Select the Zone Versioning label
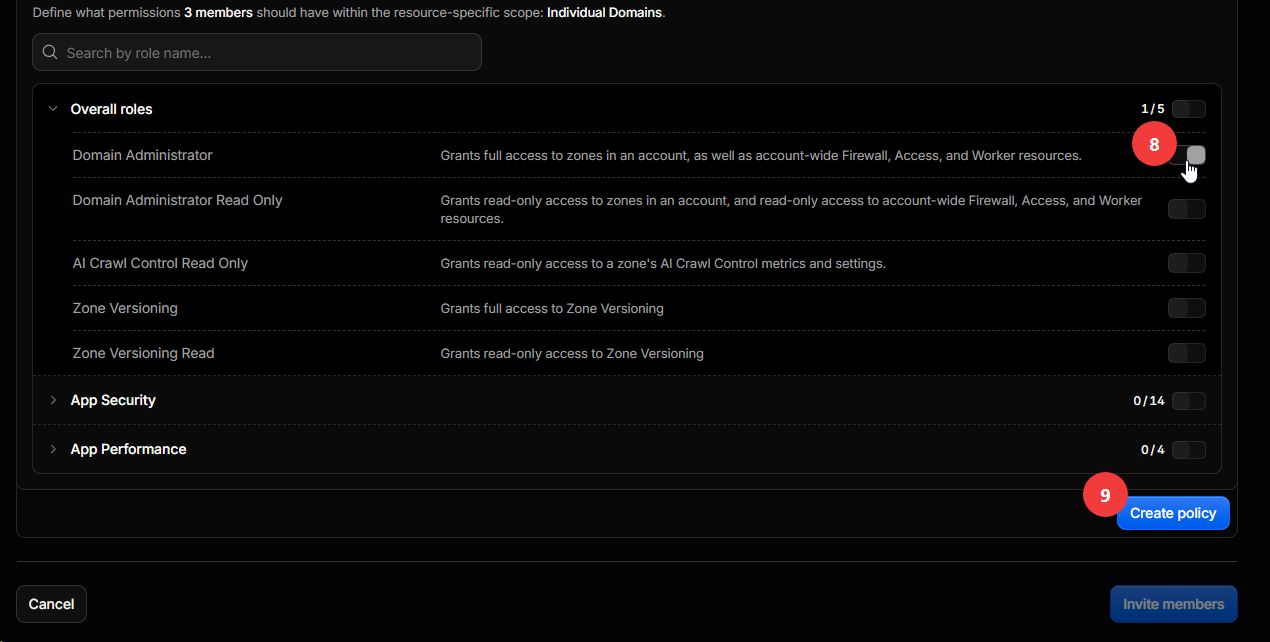1270x642 pixels. (125, 308)
